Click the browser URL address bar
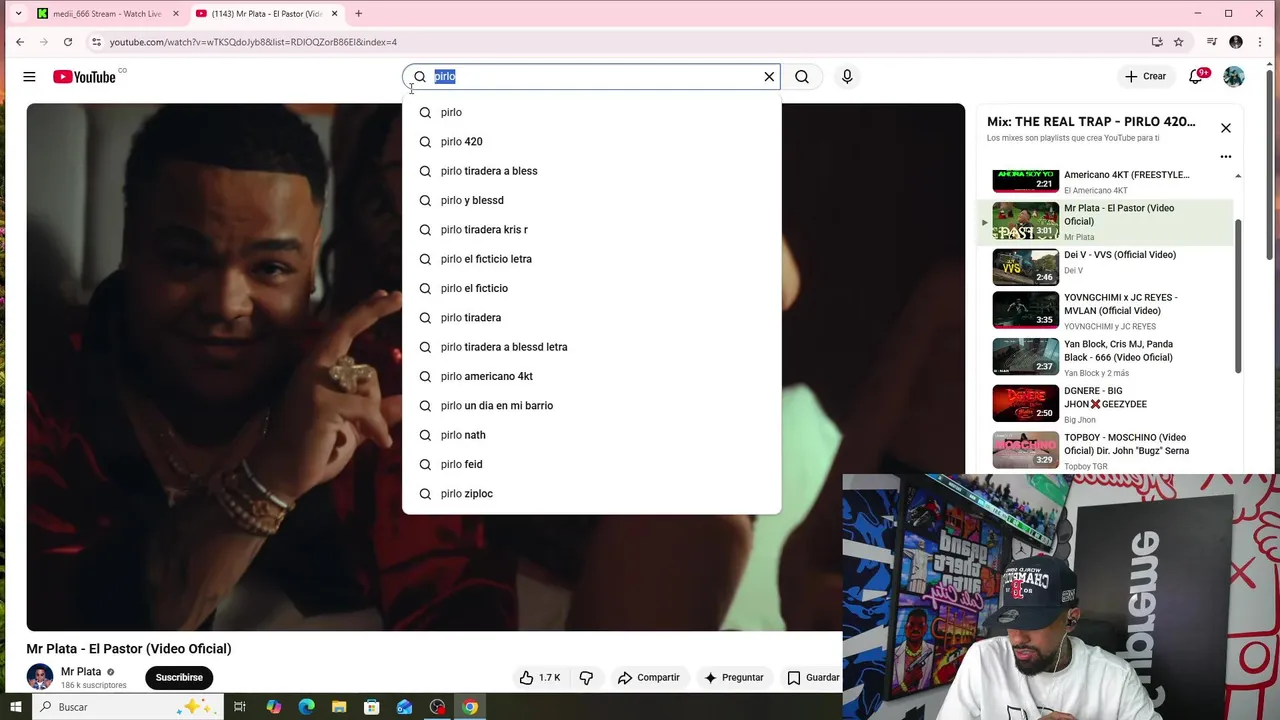This screenshot has width=1280, height=720. click(620, 42)
